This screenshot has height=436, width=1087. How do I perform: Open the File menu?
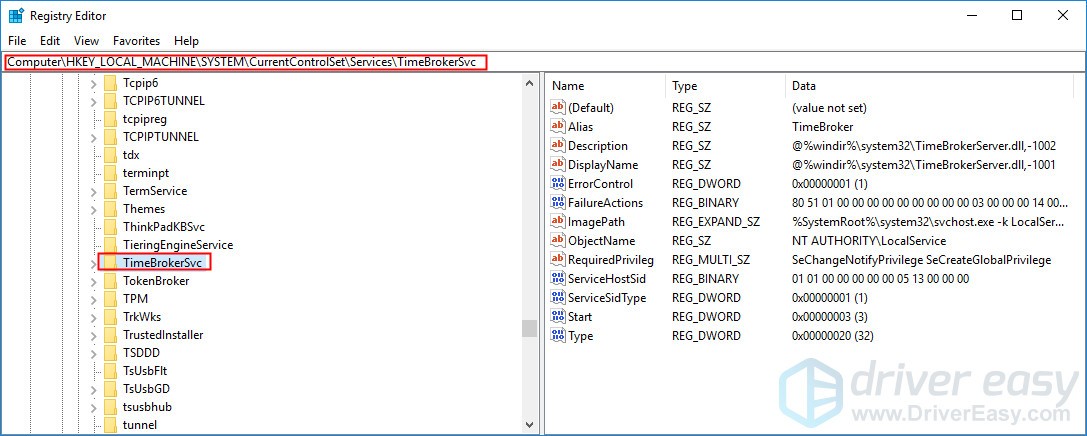[17, 41]
